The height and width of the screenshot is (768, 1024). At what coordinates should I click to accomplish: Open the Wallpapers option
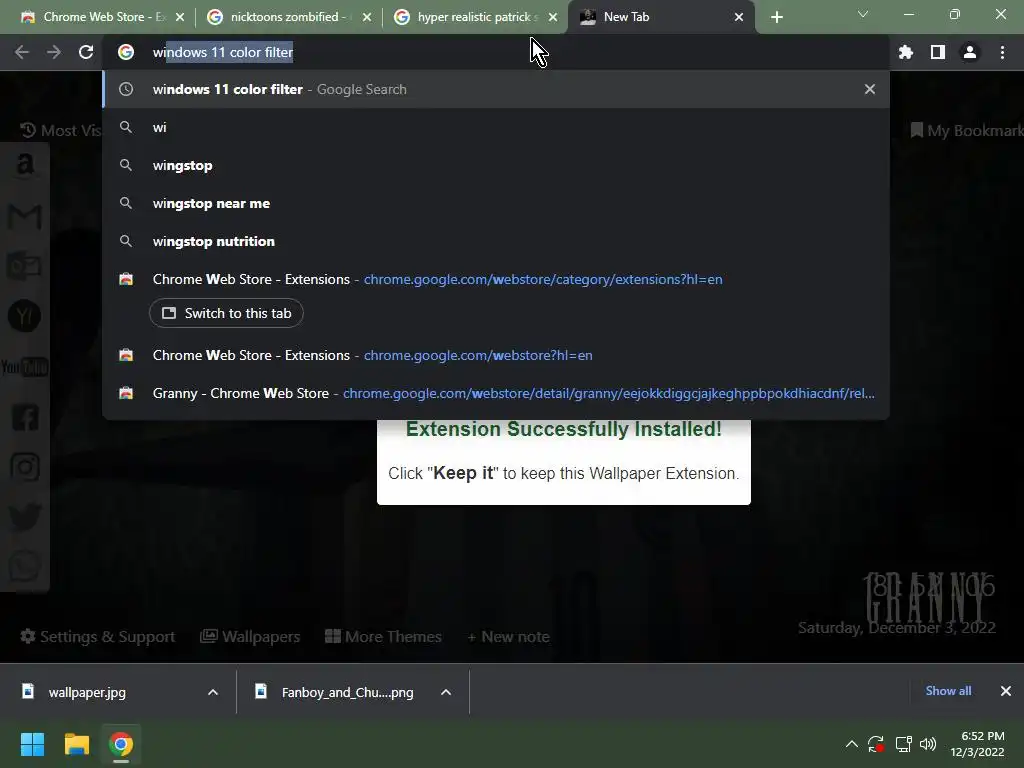[x=250, y=637]
